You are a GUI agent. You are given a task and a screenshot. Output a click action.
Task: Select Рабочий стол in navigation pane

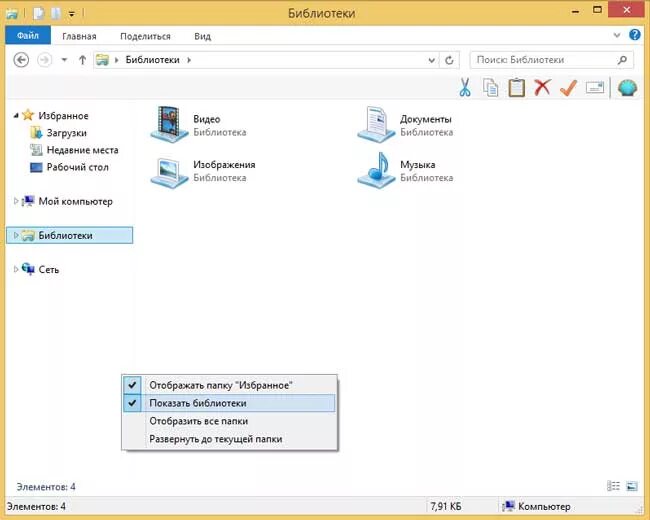(78, 167)
